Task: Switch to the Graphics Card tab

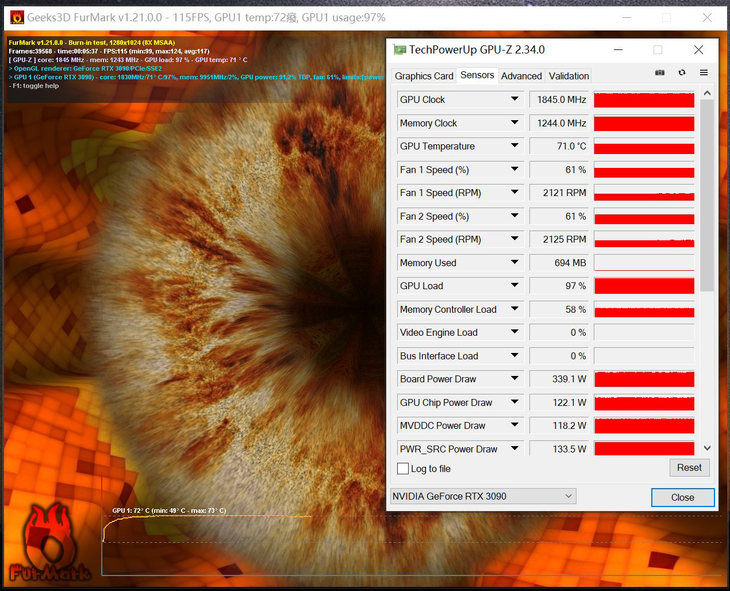Action: point(424,76)
